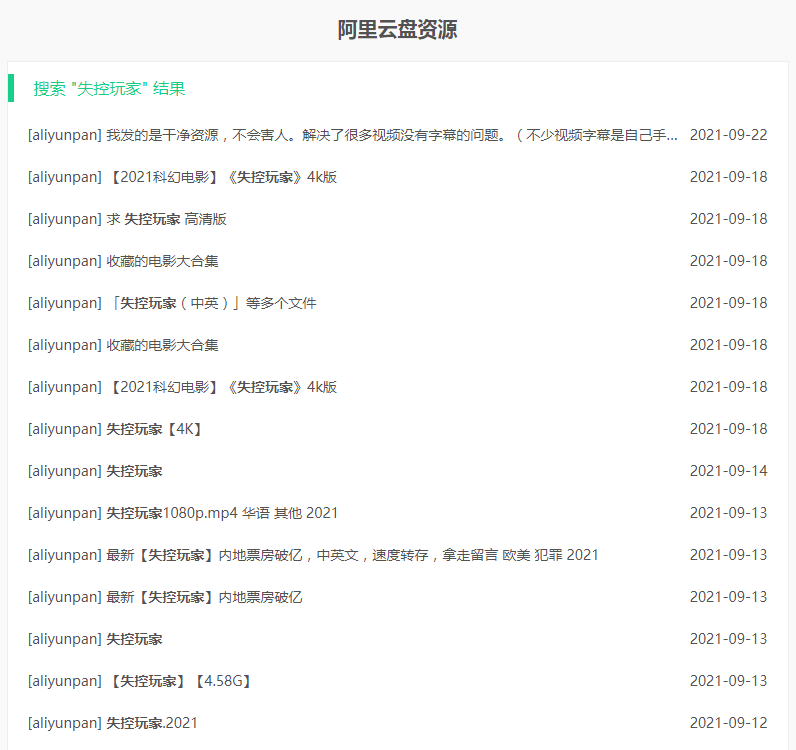796x750 pixels.
Task: Click the [aliyunpan] tag before 失控玩家.2021
Action: (x=65, y=724)
